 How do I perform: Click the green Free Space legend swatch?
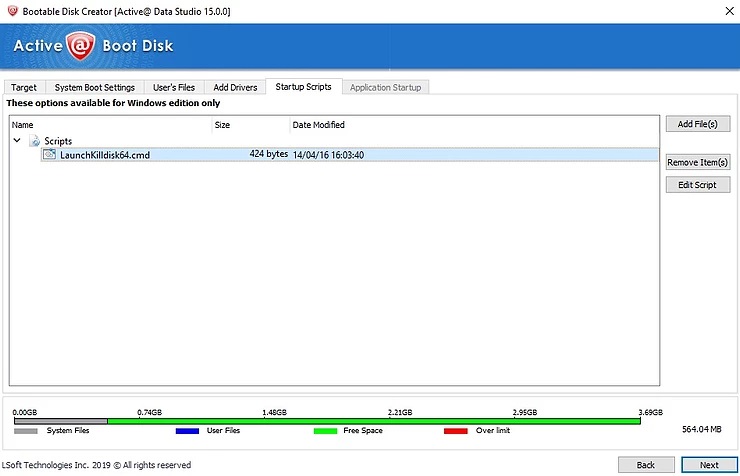[325, 431]
